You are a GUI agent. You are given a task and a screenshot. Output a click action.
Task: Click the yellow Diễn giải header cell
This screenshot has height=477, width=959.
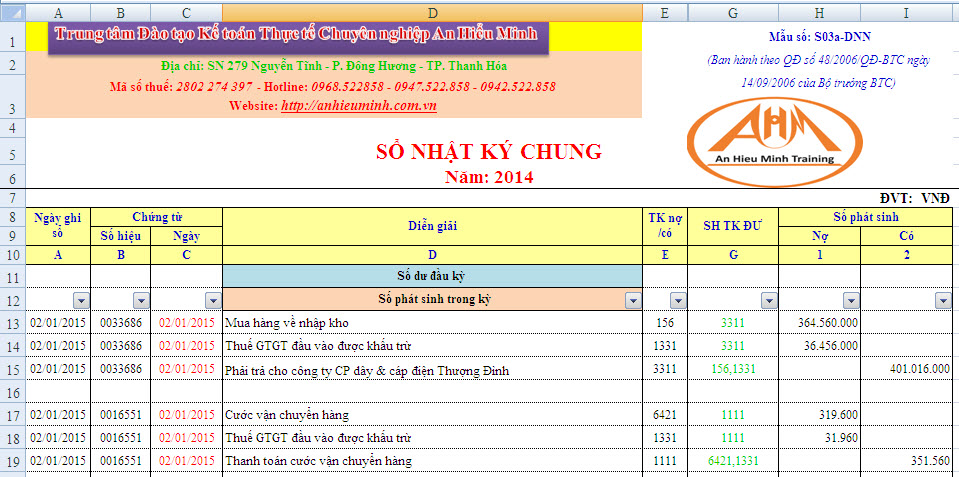pos(432,225)
